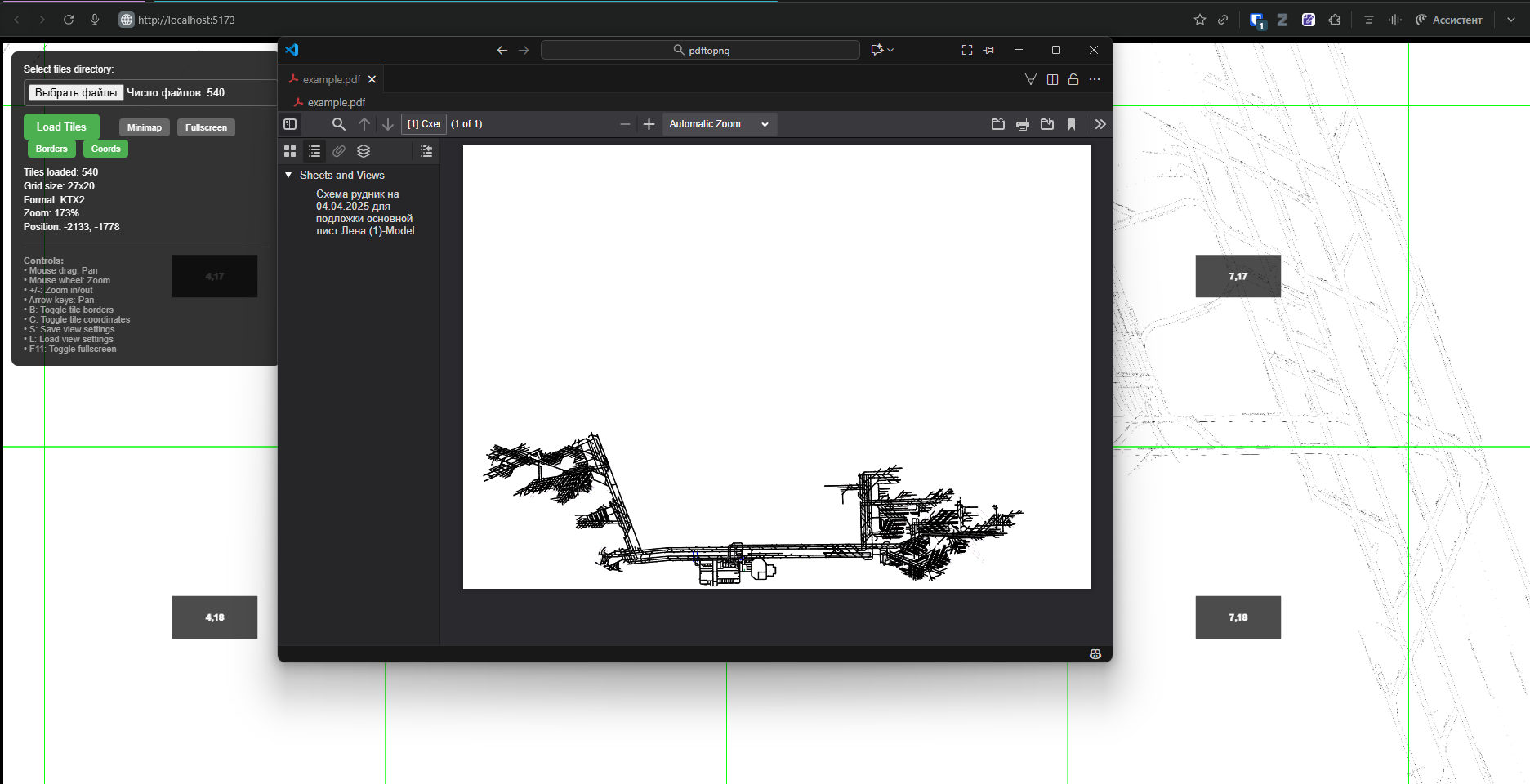Toggle the Borders button in tile viewer
The width and height of the screenshot is (1530, 784).
(51, 149)
